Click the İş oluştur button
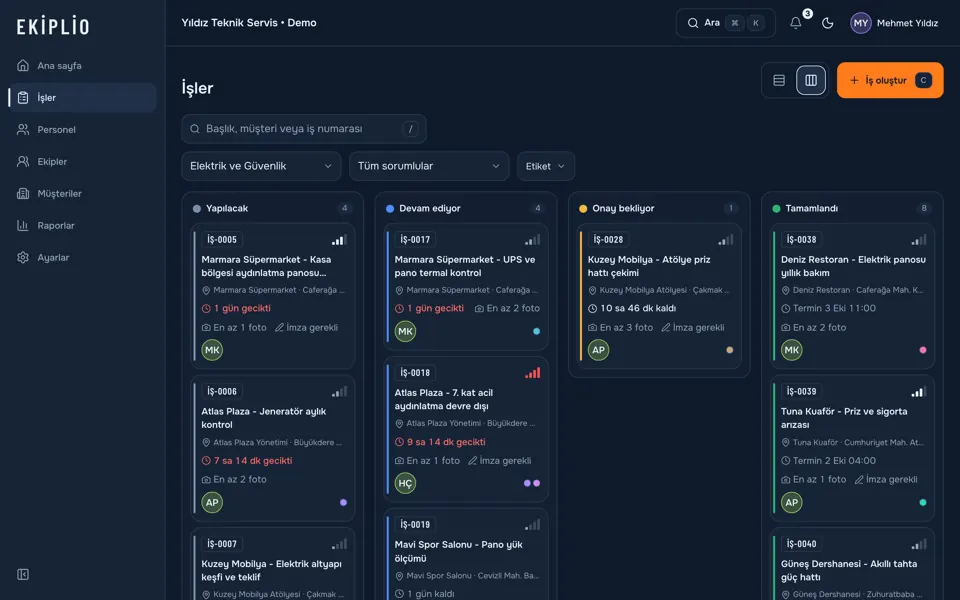This screenshot has height=600, width=960. point(890,80)
